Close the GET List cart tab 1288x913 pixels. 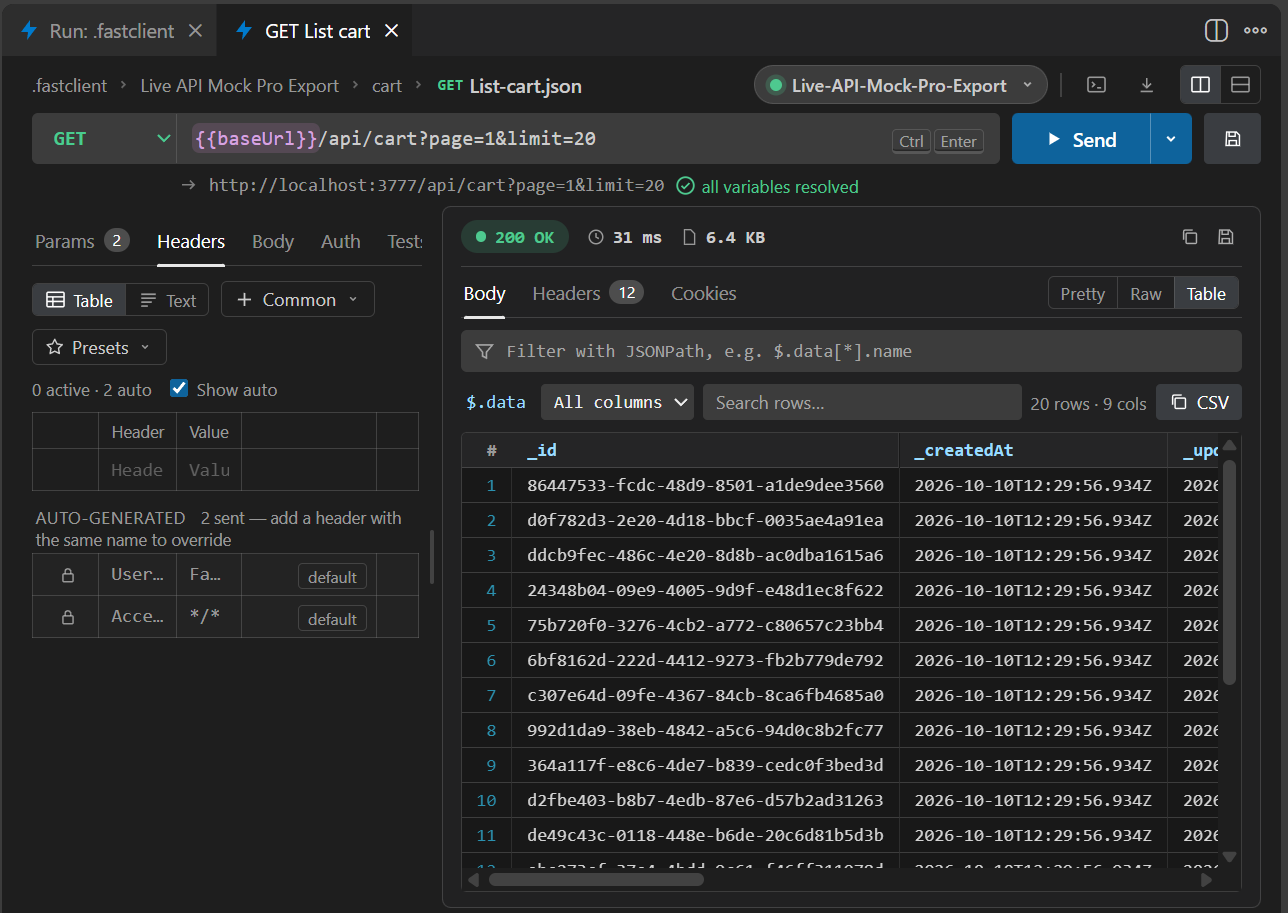(392, 31)
